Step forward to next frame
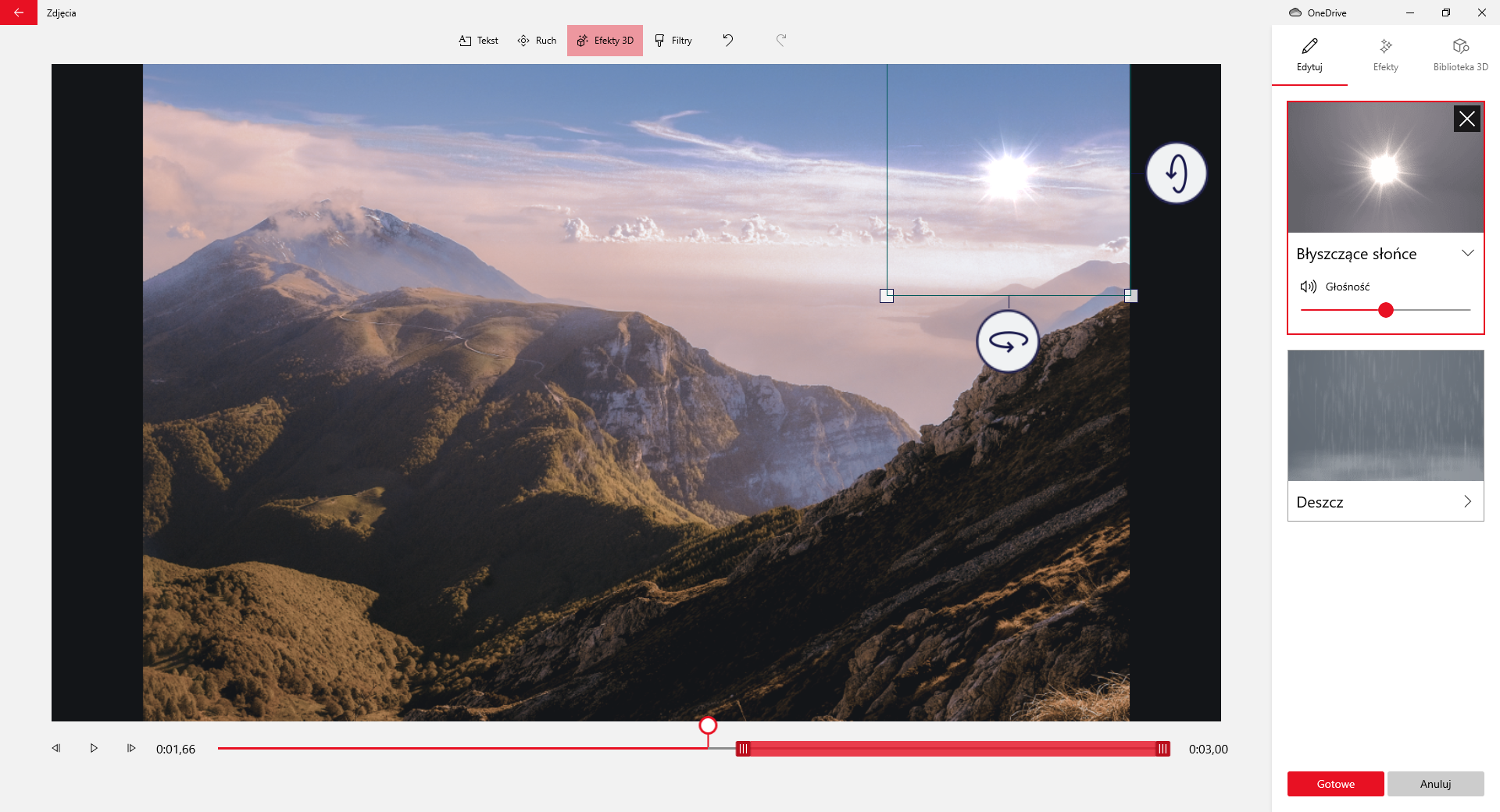This screenshot has height=812, width=1500. 131,748
